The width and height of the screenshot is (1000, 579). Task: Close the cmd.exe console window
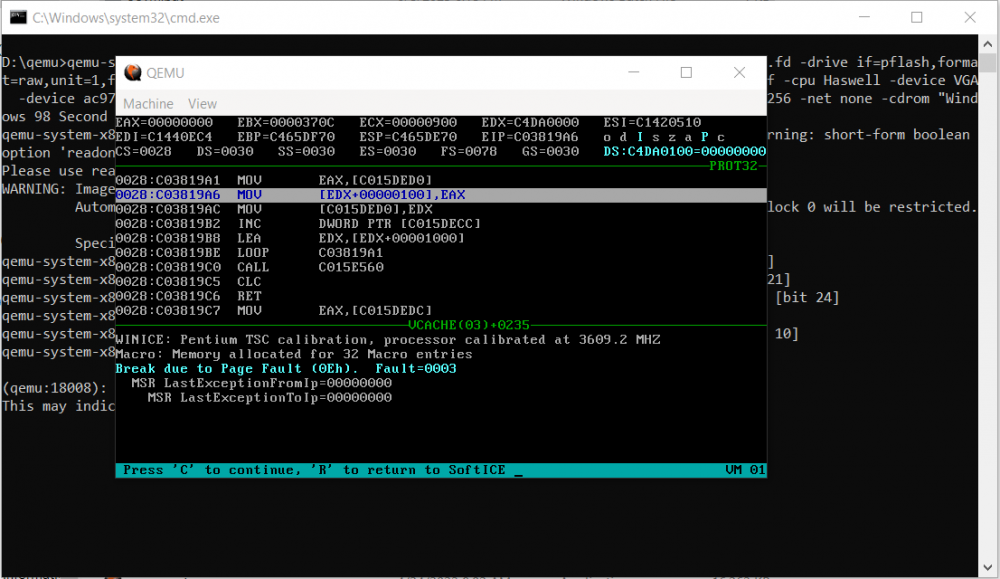[970, 18]
